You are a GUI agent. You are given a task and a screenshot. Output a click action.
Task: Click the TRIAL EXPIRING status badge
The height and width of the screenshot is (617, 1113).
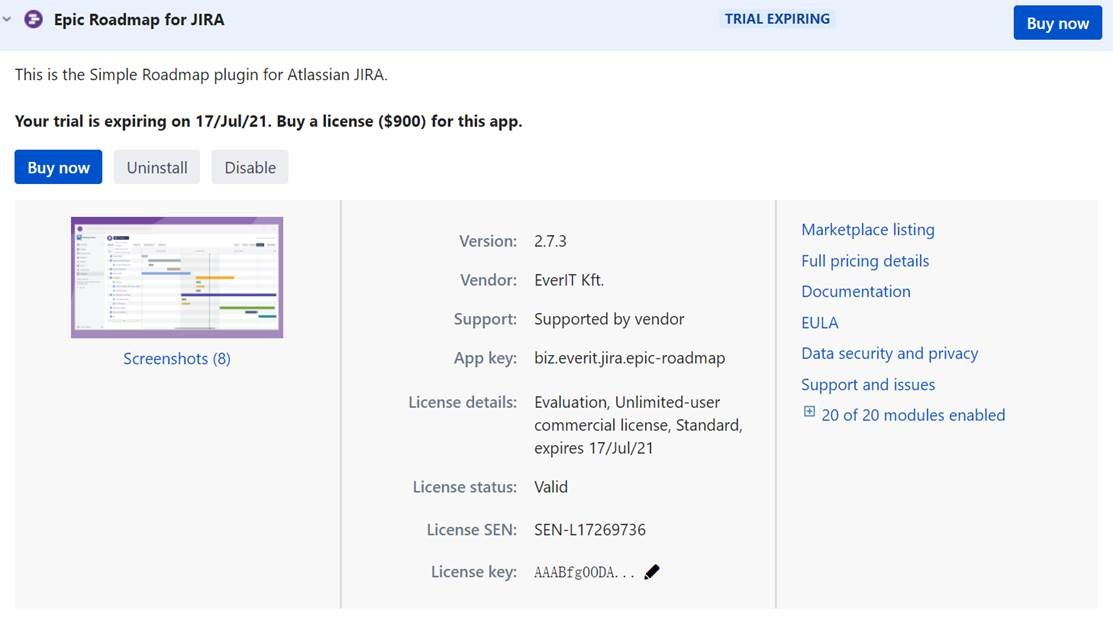coord(777,19)
